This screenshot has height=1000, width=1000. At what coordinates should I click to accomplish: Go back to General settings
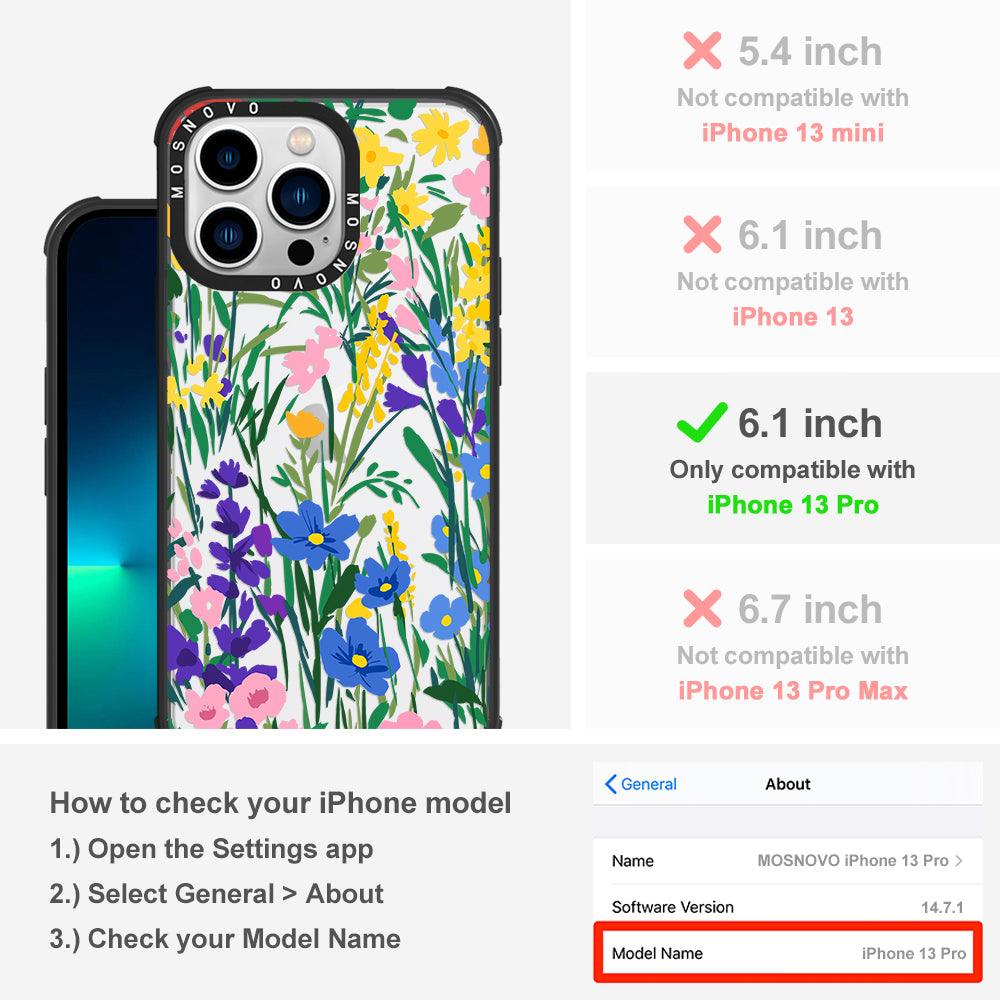(640, 784)
